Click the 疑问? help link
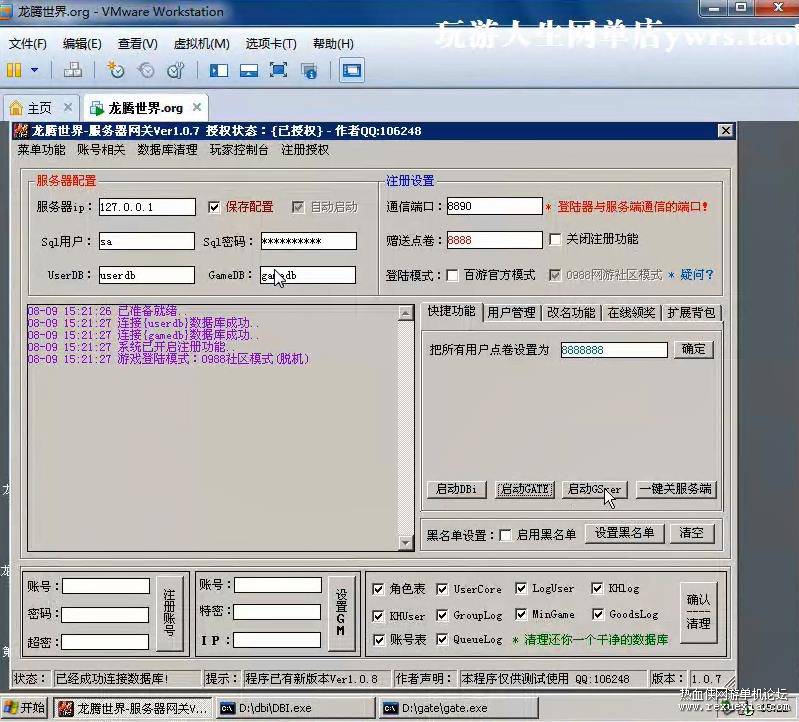 click(697, 275)
